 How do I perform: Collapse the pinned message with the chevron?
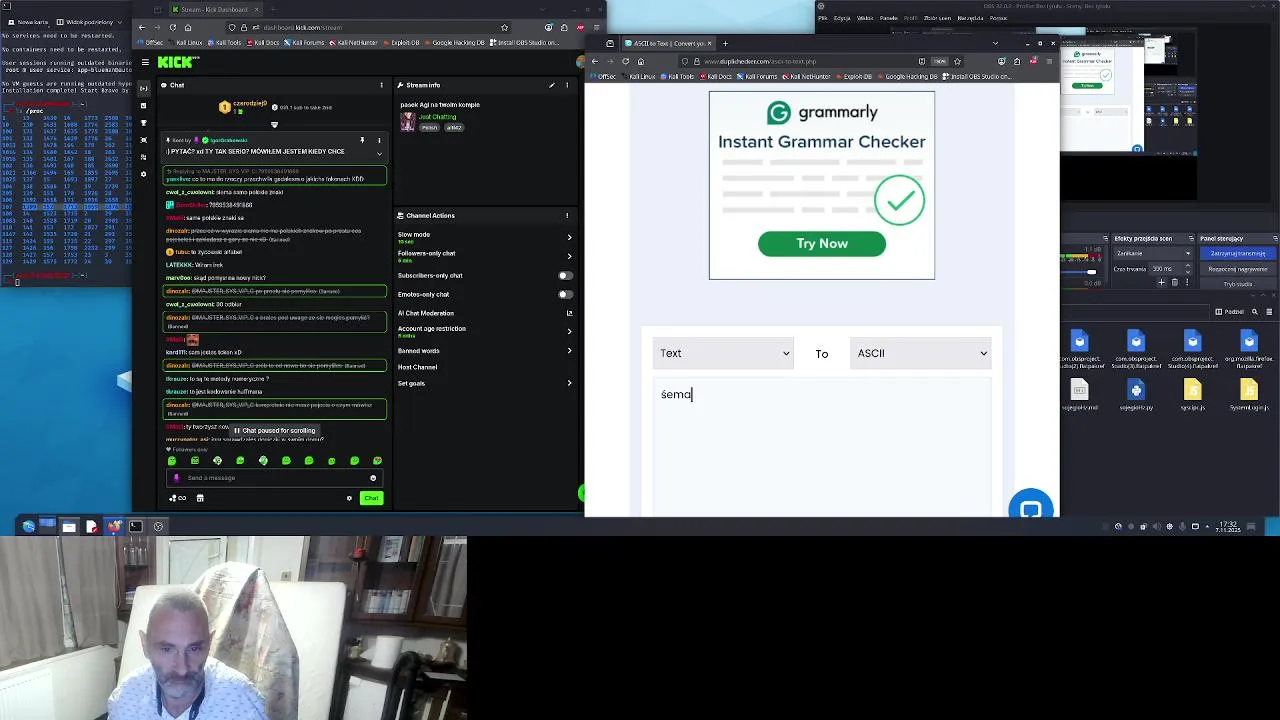pyautogui.click(x=379, y=153)
